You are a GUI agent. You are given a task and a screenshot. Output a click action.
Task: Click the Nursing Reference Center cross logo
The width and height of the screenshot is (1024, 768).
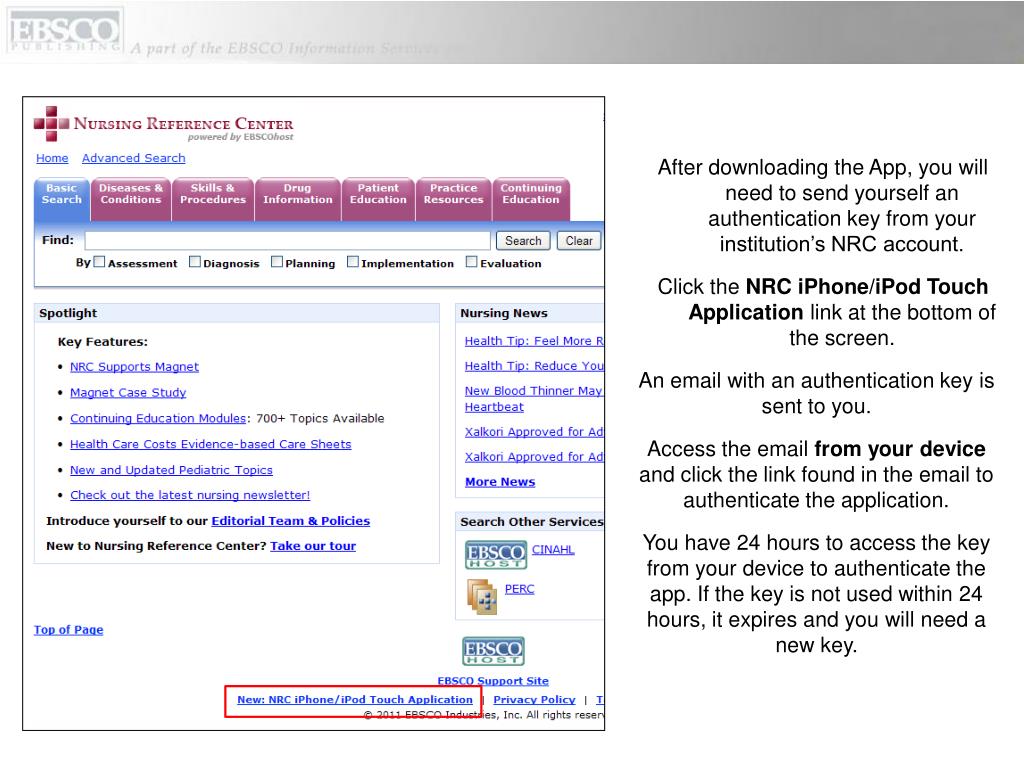coord(52,123)
